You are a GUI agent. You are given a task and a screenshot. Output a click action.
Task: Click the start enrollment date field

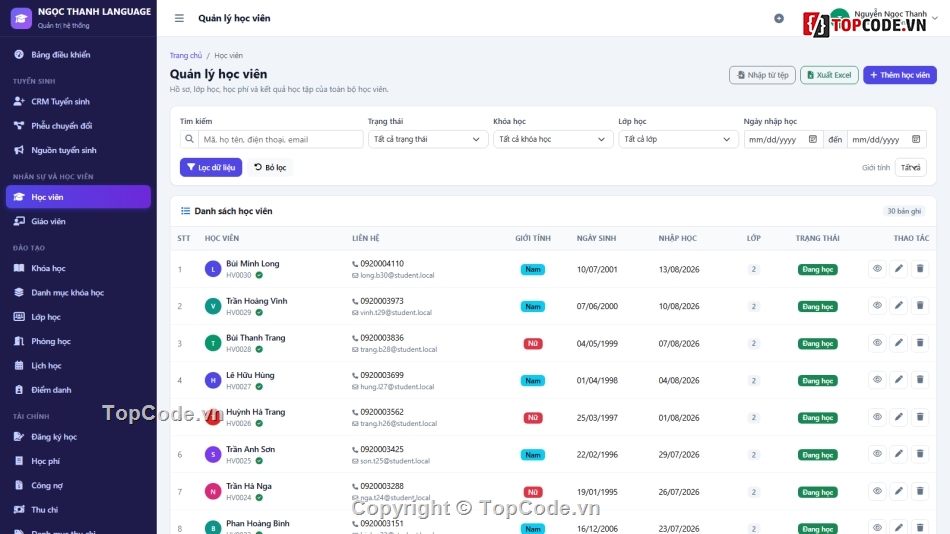click(x=783, y=139)
